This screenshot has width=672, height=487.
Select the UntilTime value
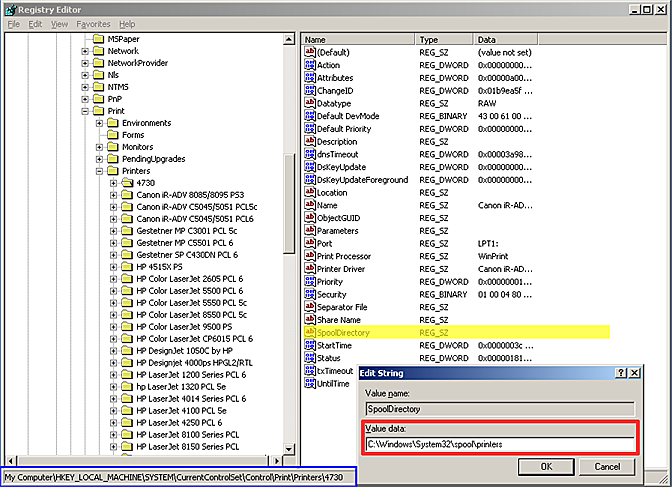point(333,383)
